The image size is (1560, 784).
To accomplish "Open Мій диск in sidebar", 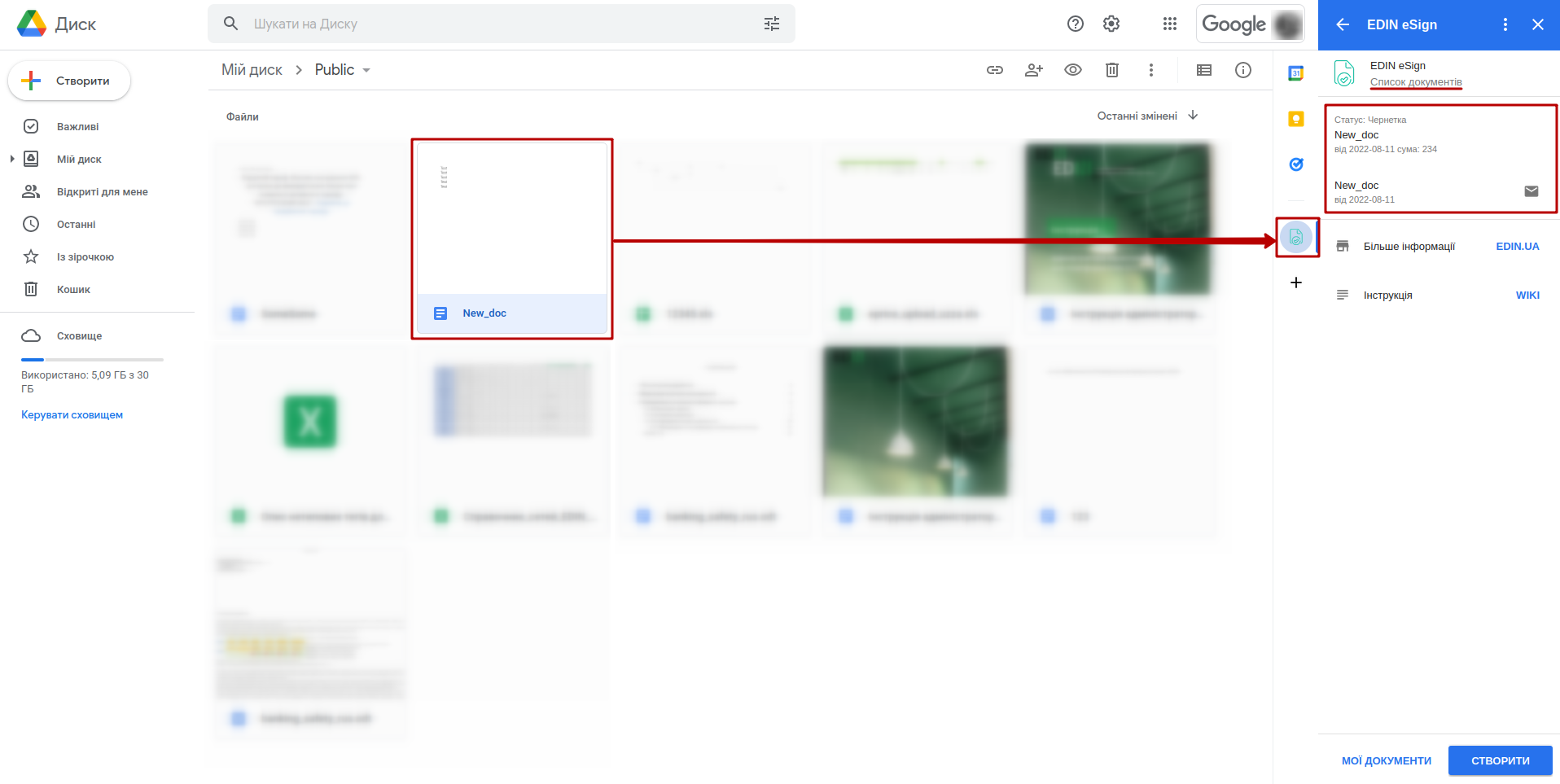I will (x=79, y=159).
